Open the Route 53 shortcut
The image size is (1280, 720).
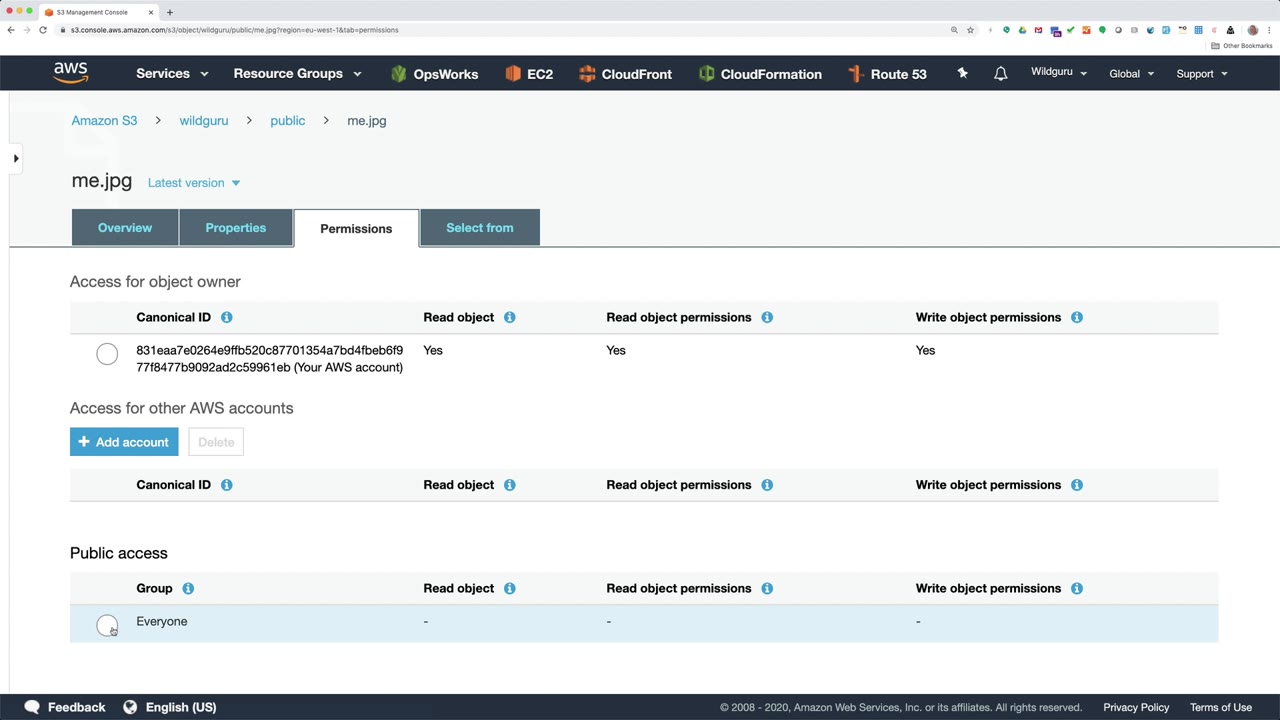[887, 74]
